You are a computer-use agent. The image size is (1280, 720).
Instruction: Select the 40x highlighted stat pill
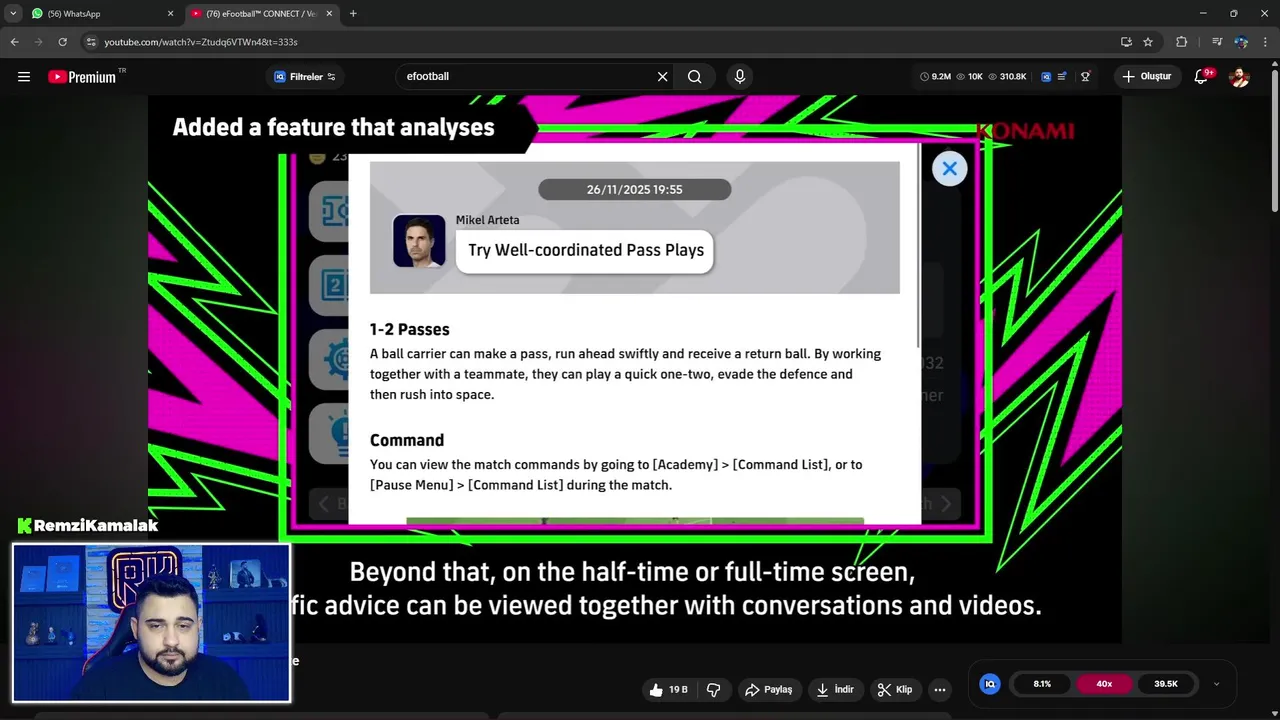point(1104,684)
